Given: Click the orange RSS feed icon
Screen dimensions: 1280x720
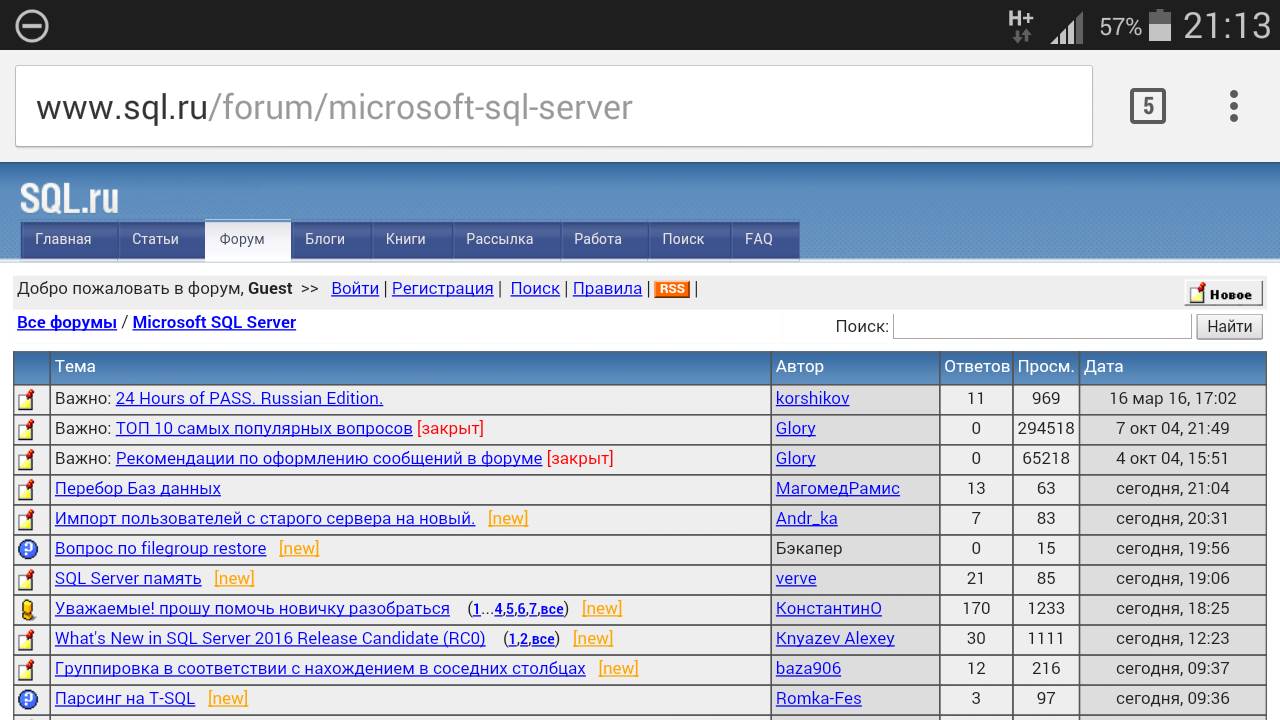Looking at the screenshot, I should [672, 289].
